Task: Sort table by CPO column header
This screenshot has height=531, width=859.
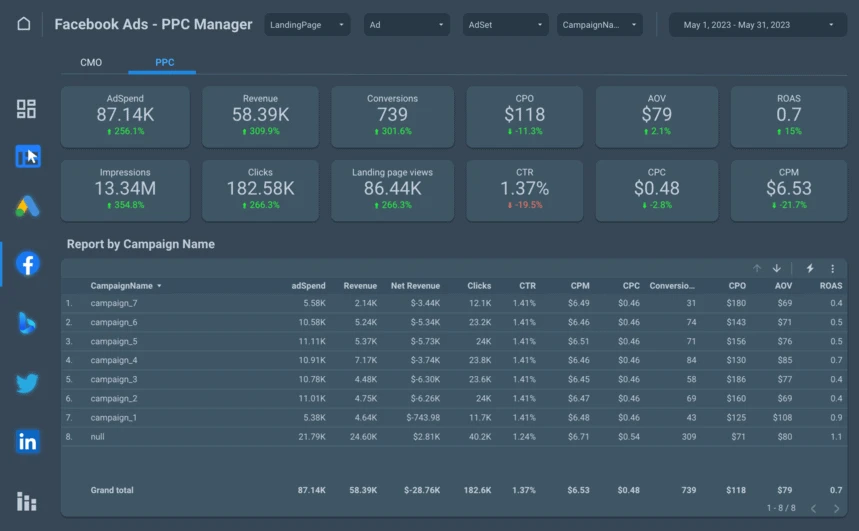Action: tap(737, 286)
